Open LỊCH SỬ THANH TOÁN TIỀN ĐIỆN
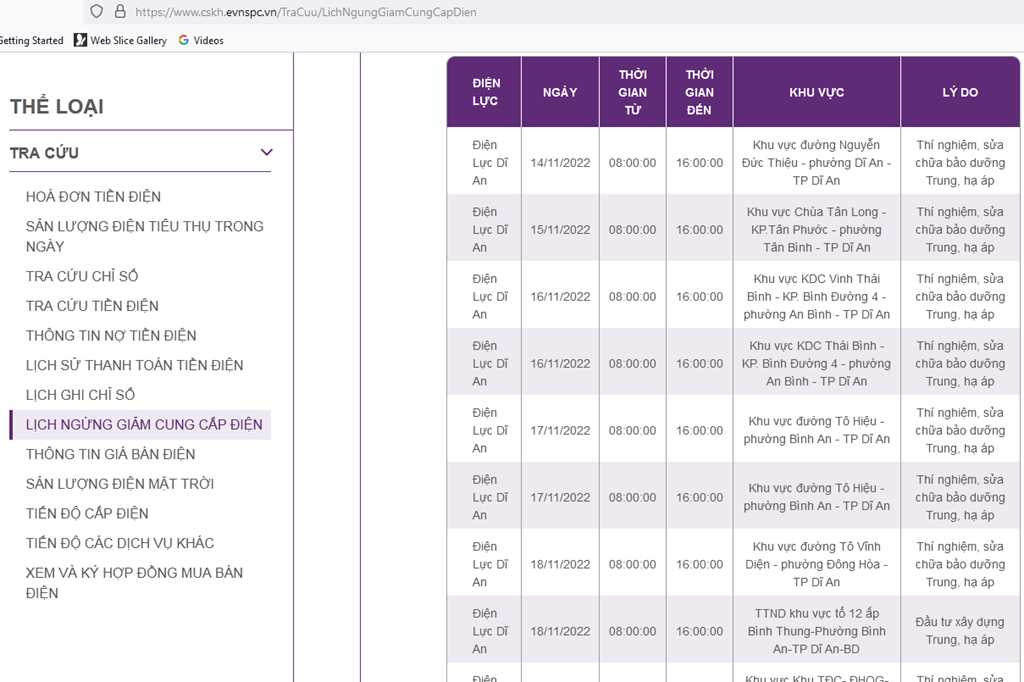1024x682 pixels. click(135, 365)
